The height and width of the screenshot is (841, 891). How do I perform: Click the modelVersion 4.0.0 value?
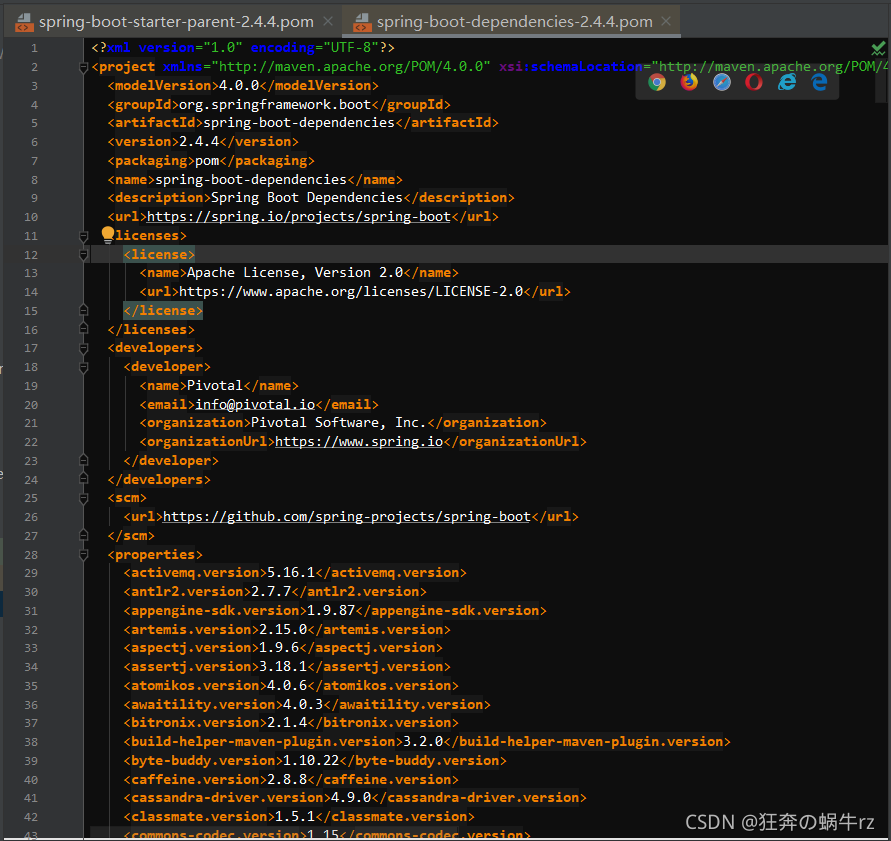(x=239, y=86)
